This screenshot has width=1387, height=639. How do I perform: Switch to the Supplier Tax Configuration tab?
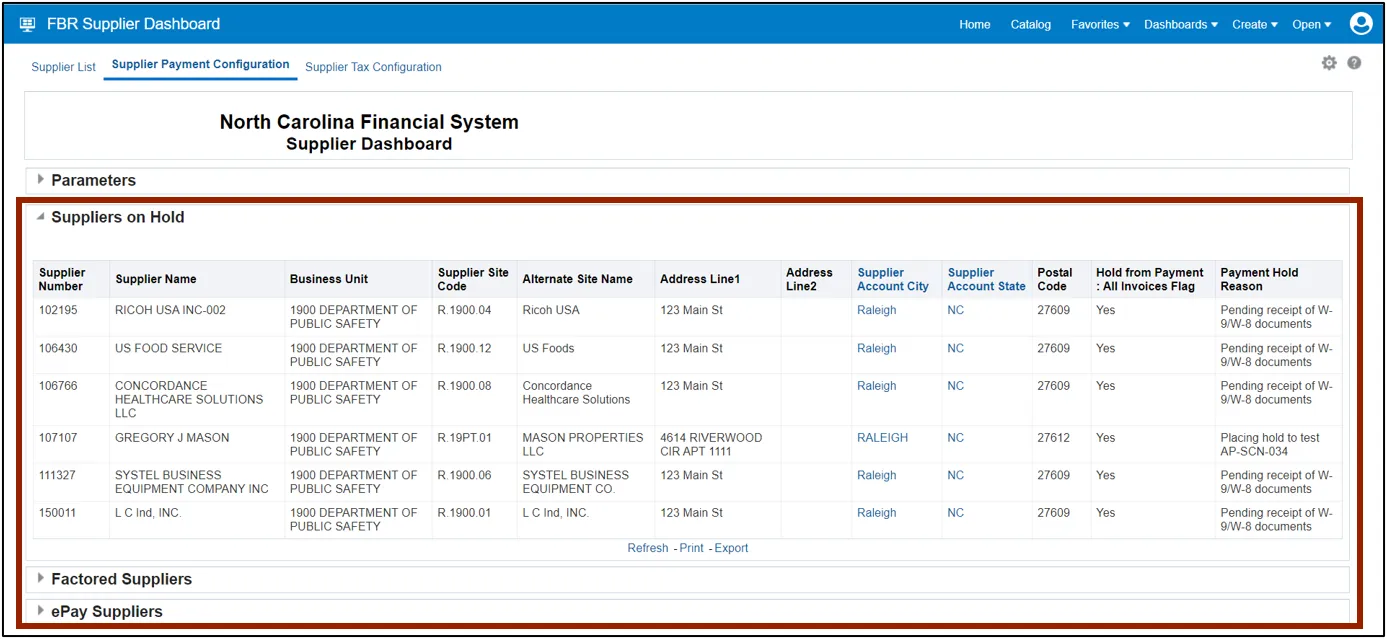click(373, 67)
